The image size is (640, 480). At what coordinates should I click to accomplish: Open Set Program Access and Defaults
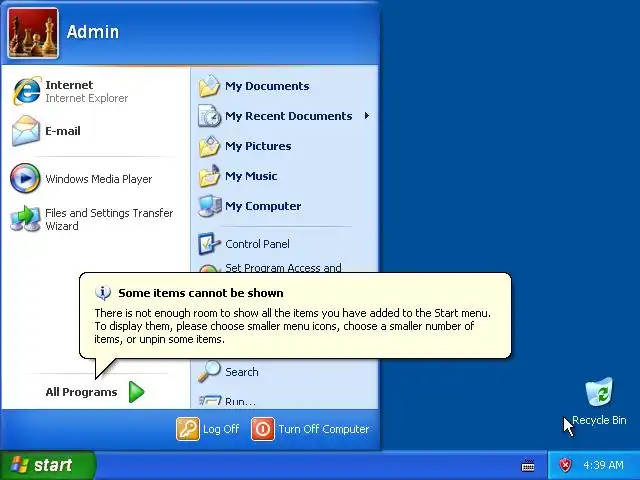[x=283, y=267]
